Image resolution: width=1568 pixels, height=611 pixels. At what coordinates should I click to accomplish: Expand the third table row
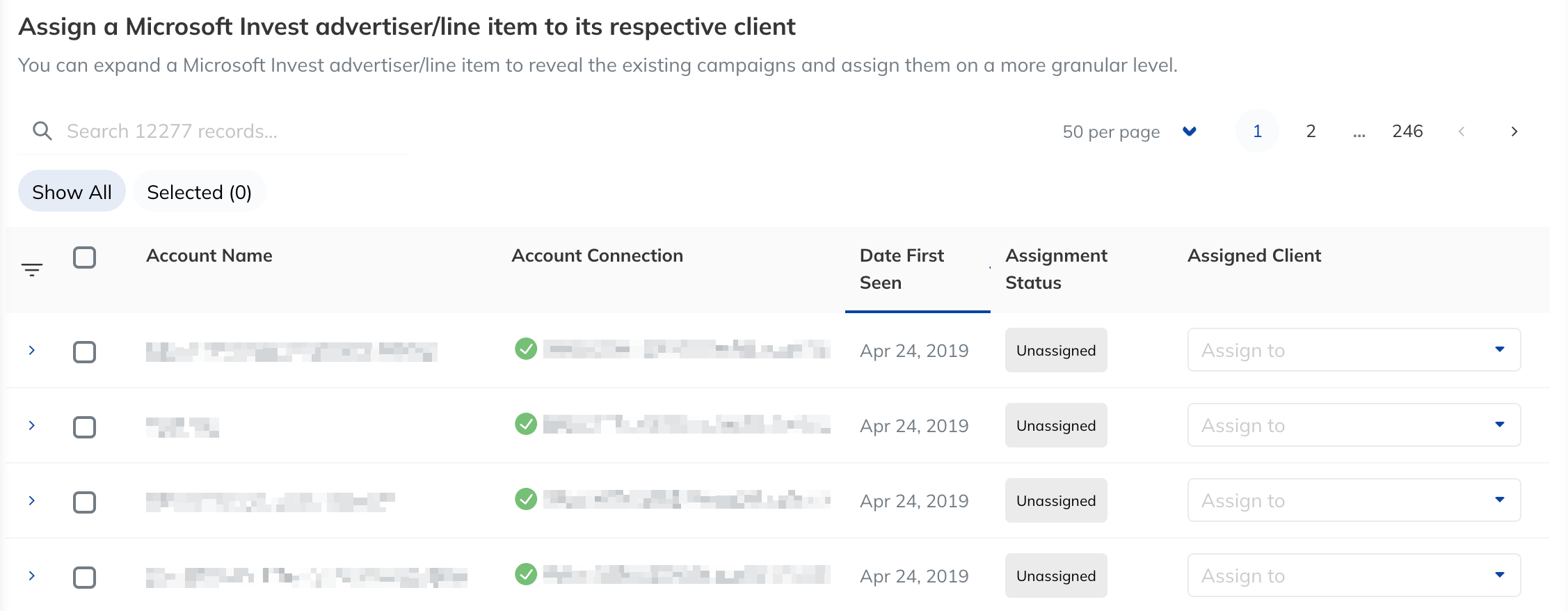(x=31, y=500)
